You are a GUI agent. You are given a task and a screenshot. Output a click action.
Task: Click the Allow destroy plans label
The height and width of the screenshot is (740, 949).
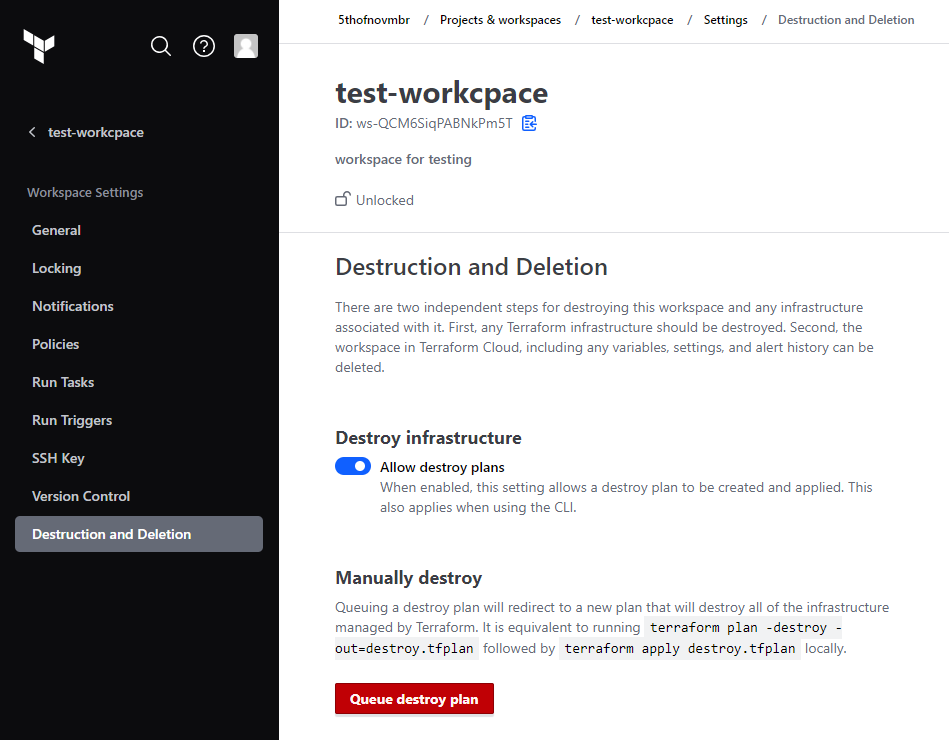click(442, 467)
